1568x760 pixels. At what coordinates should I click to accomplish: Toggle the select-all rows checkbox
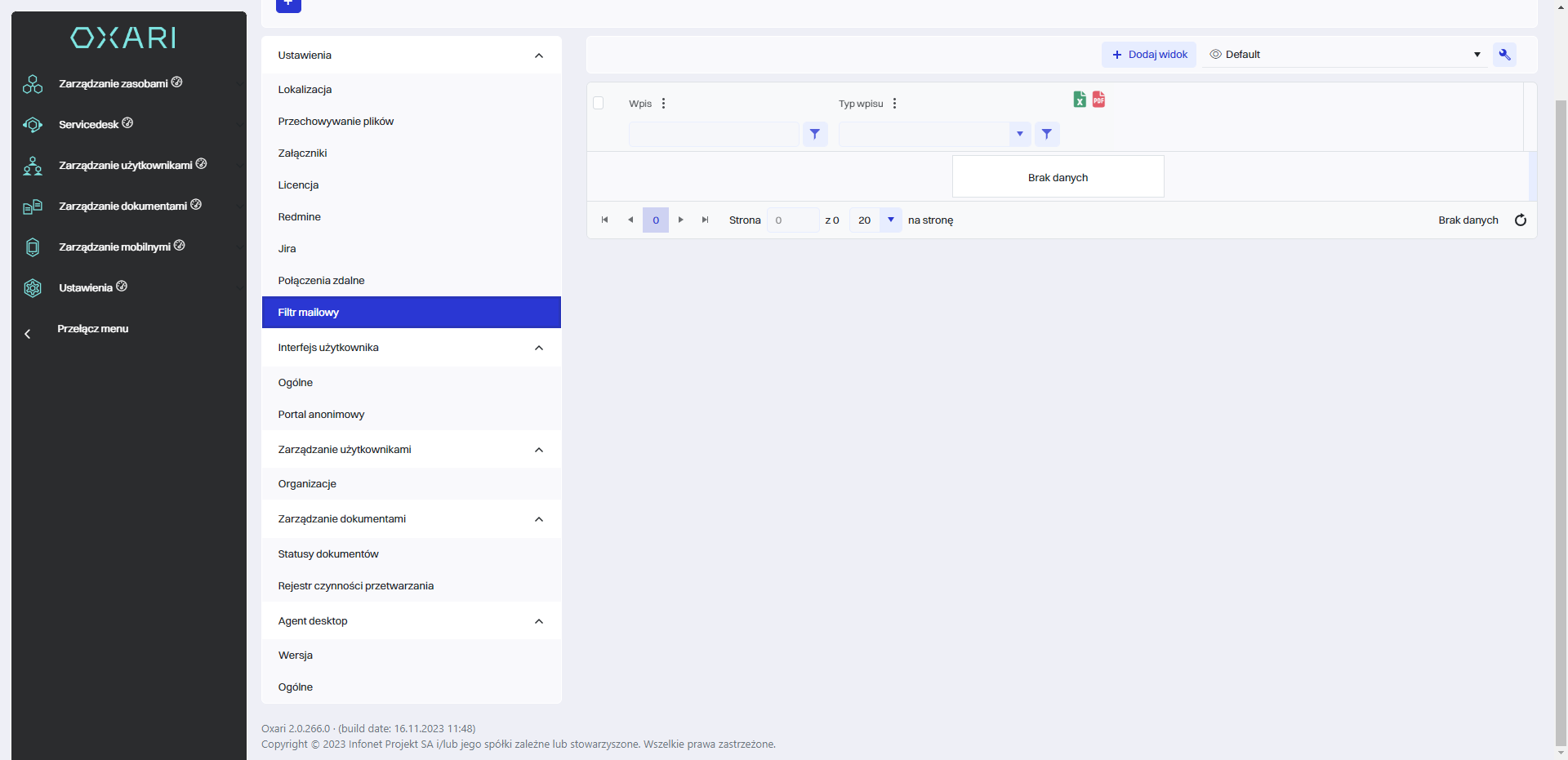click(x=599, y=104)
